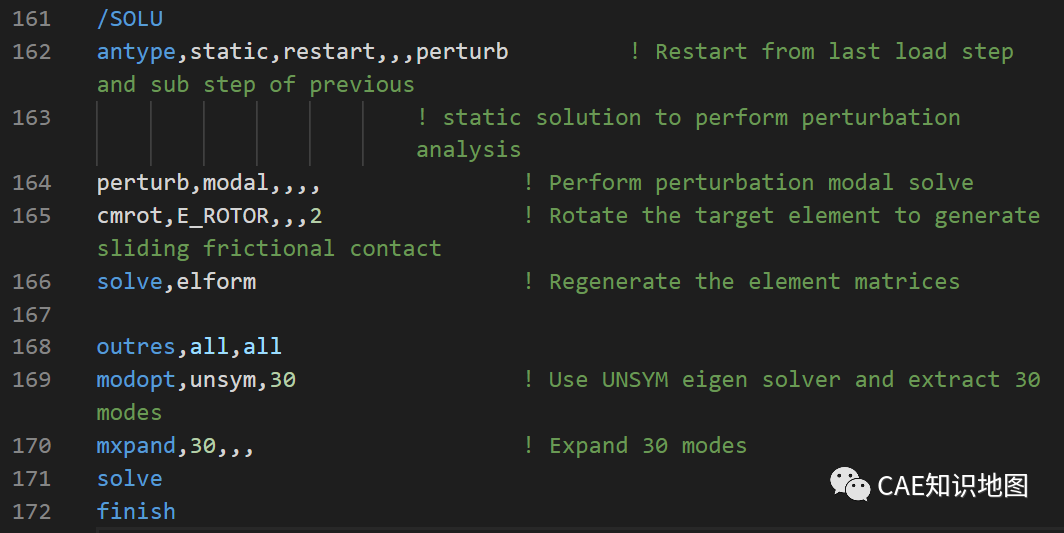Click the solve keyword on line 166
The image size is (1064, 533).
click(130, 282)
